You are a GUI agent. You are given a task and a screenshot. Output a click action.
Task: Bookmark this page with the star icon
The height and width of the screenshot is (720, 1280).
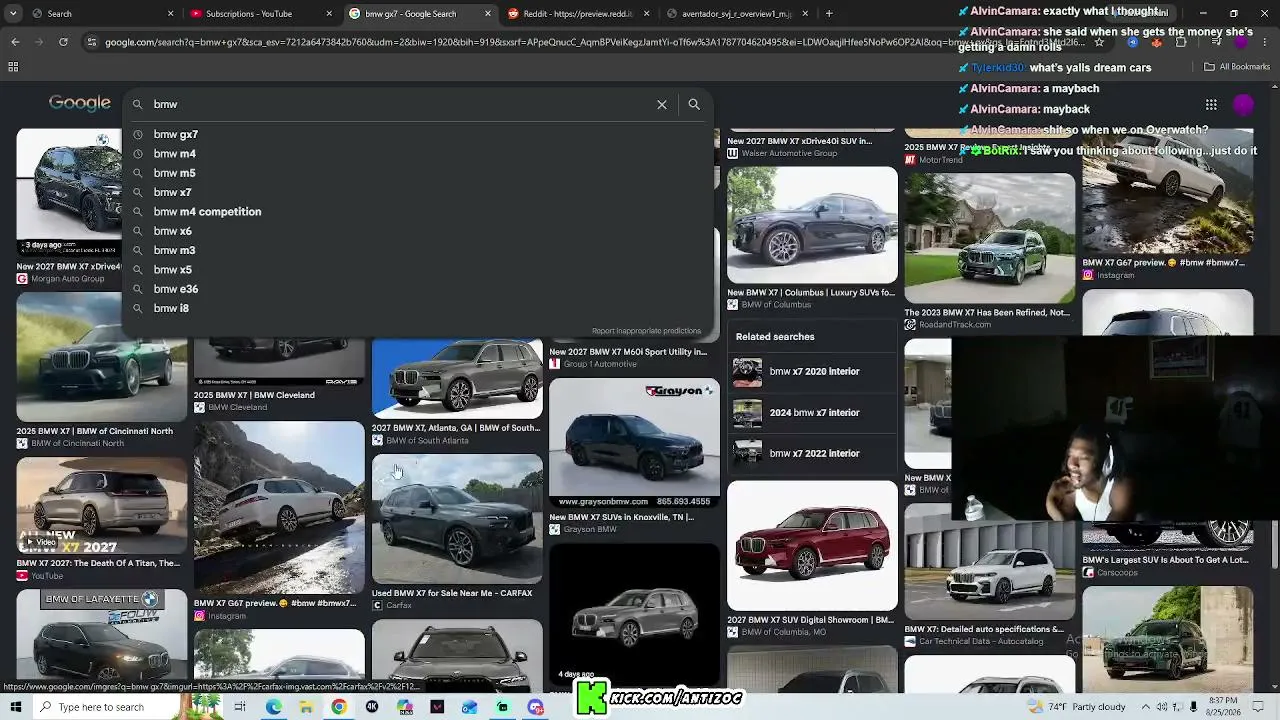tap(1099, 42)
